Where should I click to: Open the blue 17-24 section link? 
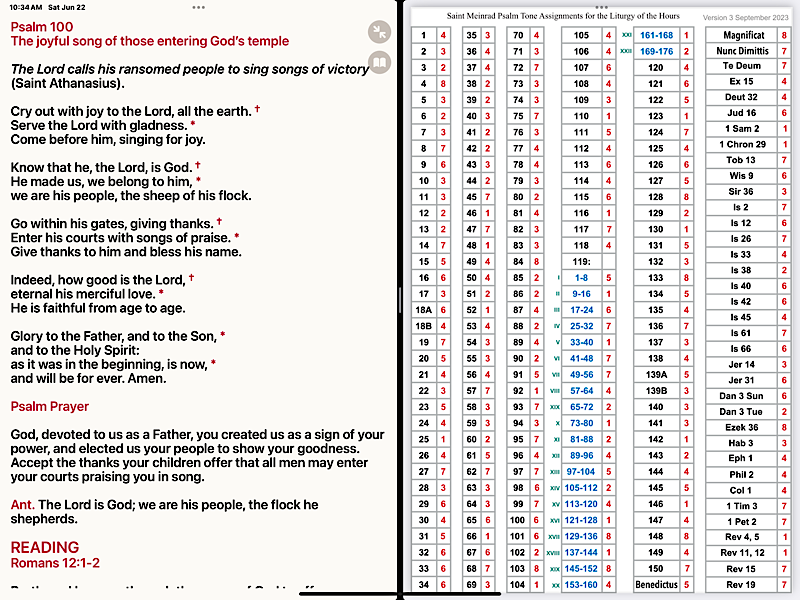pos(581,310)
